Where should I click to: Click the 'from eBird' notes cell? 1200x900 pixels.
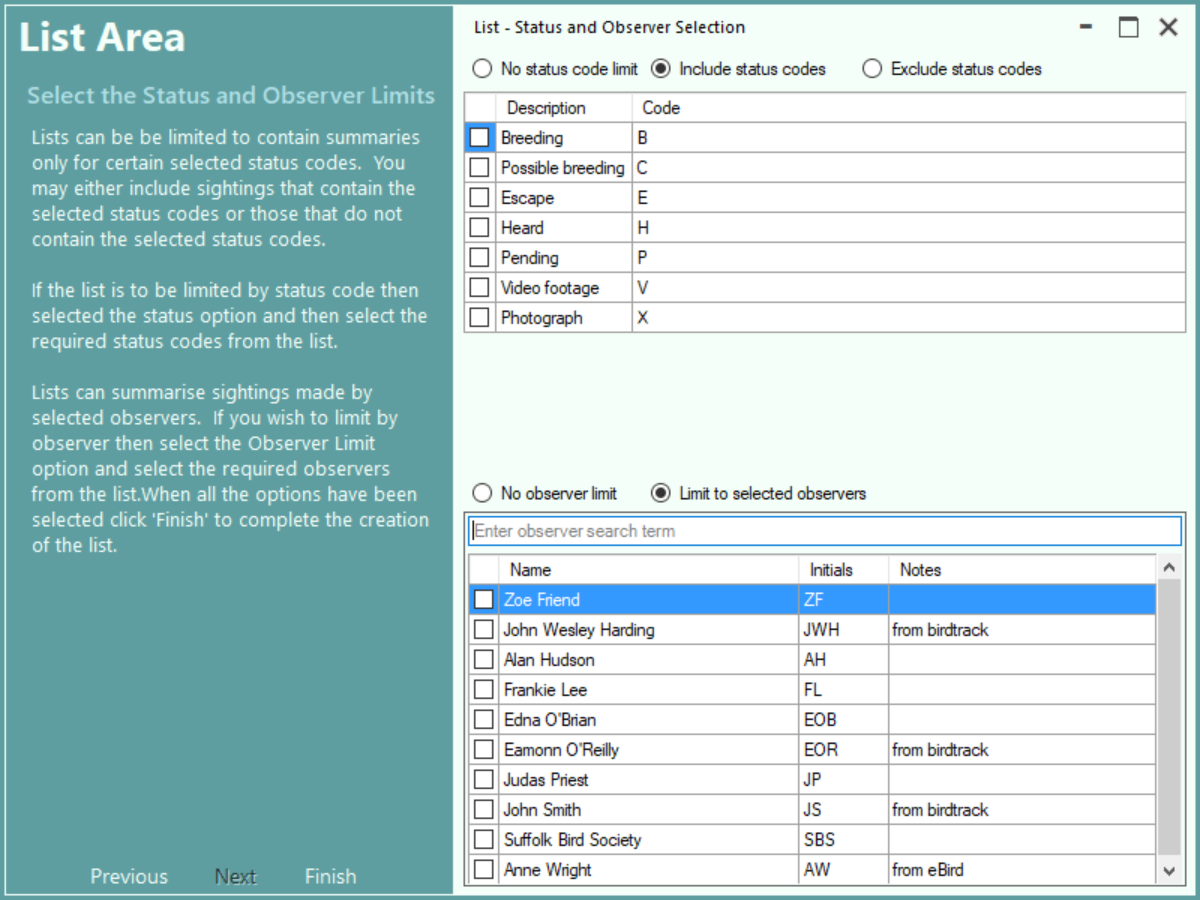pyautogui.click(x=1021, y=870)
